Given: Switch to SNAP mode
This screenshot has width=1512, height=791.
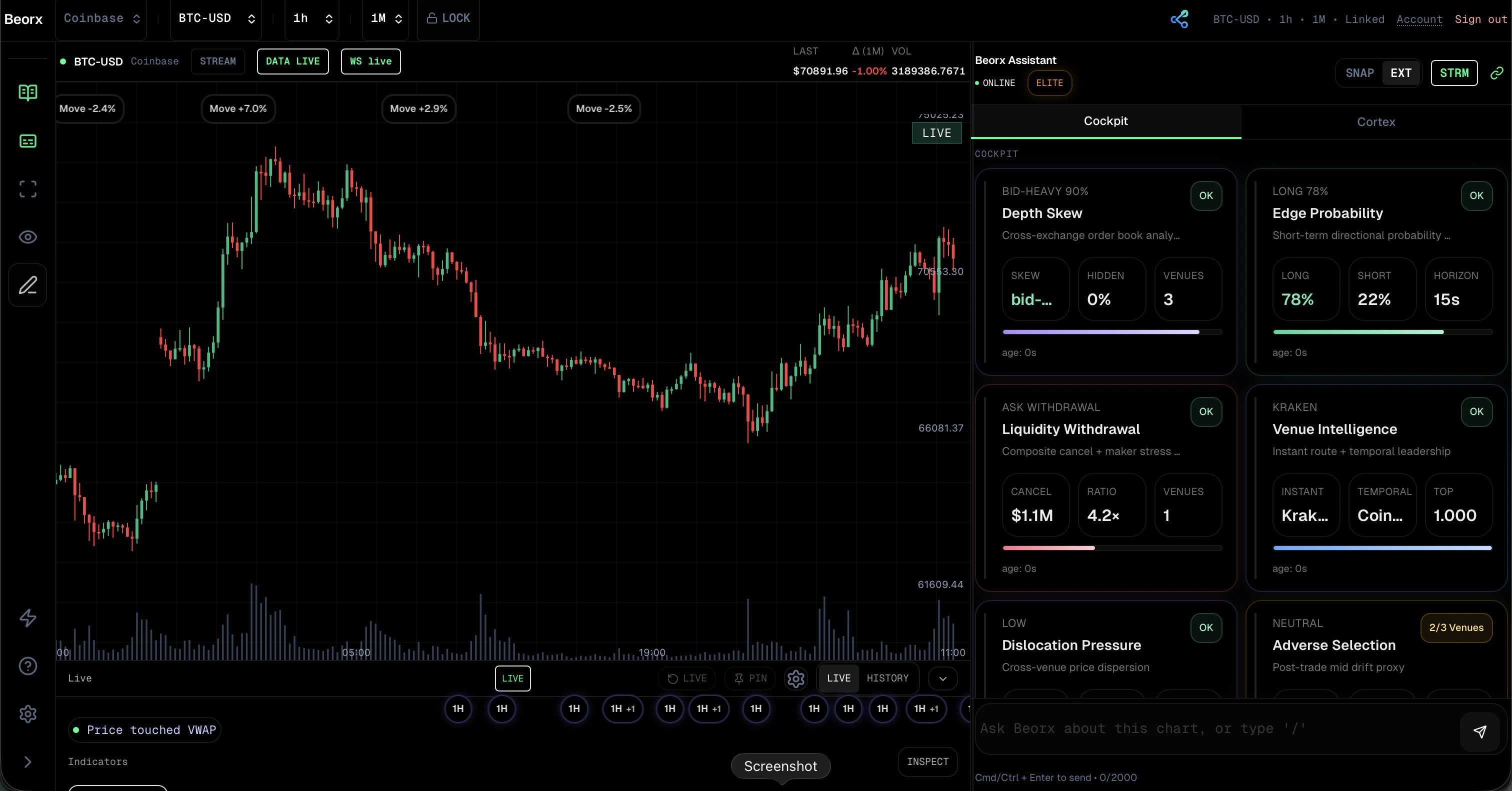Looking at the screenshot, I should click(x=1359, y=73).
